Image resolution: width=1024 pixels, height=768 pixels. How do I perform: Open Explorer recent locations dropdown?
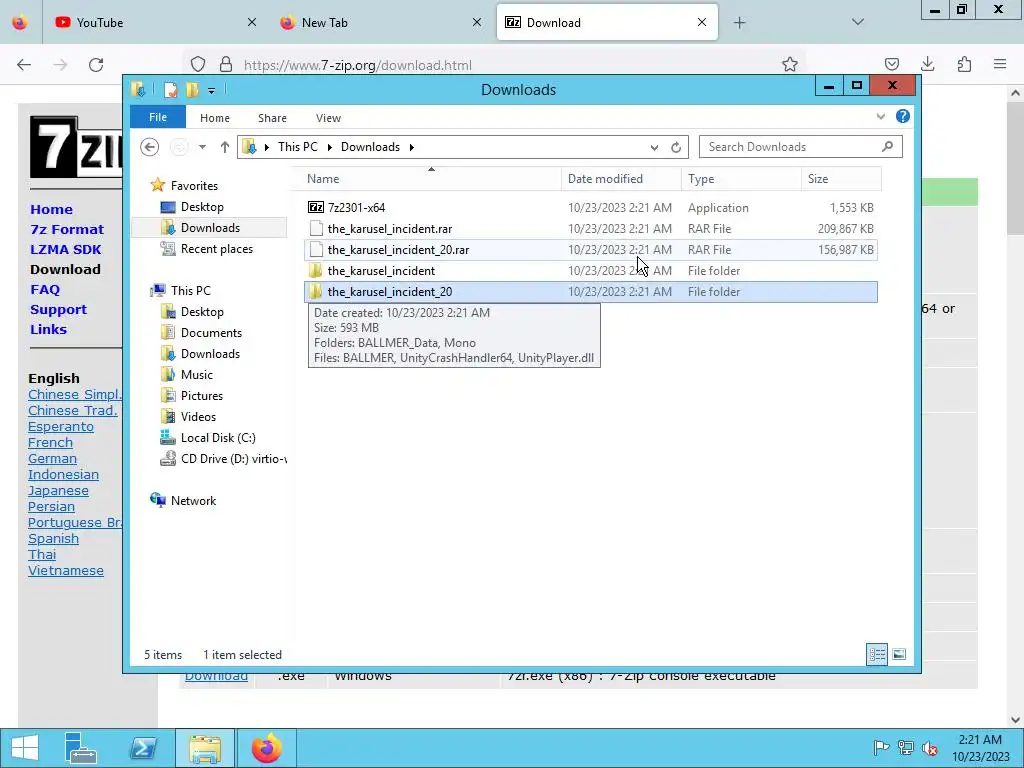[202, 147]
